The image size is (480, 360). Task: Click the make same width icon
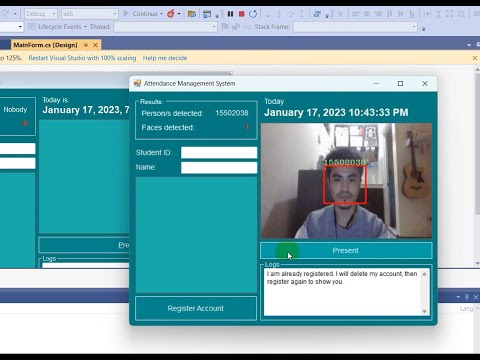(x=427, y=14)
